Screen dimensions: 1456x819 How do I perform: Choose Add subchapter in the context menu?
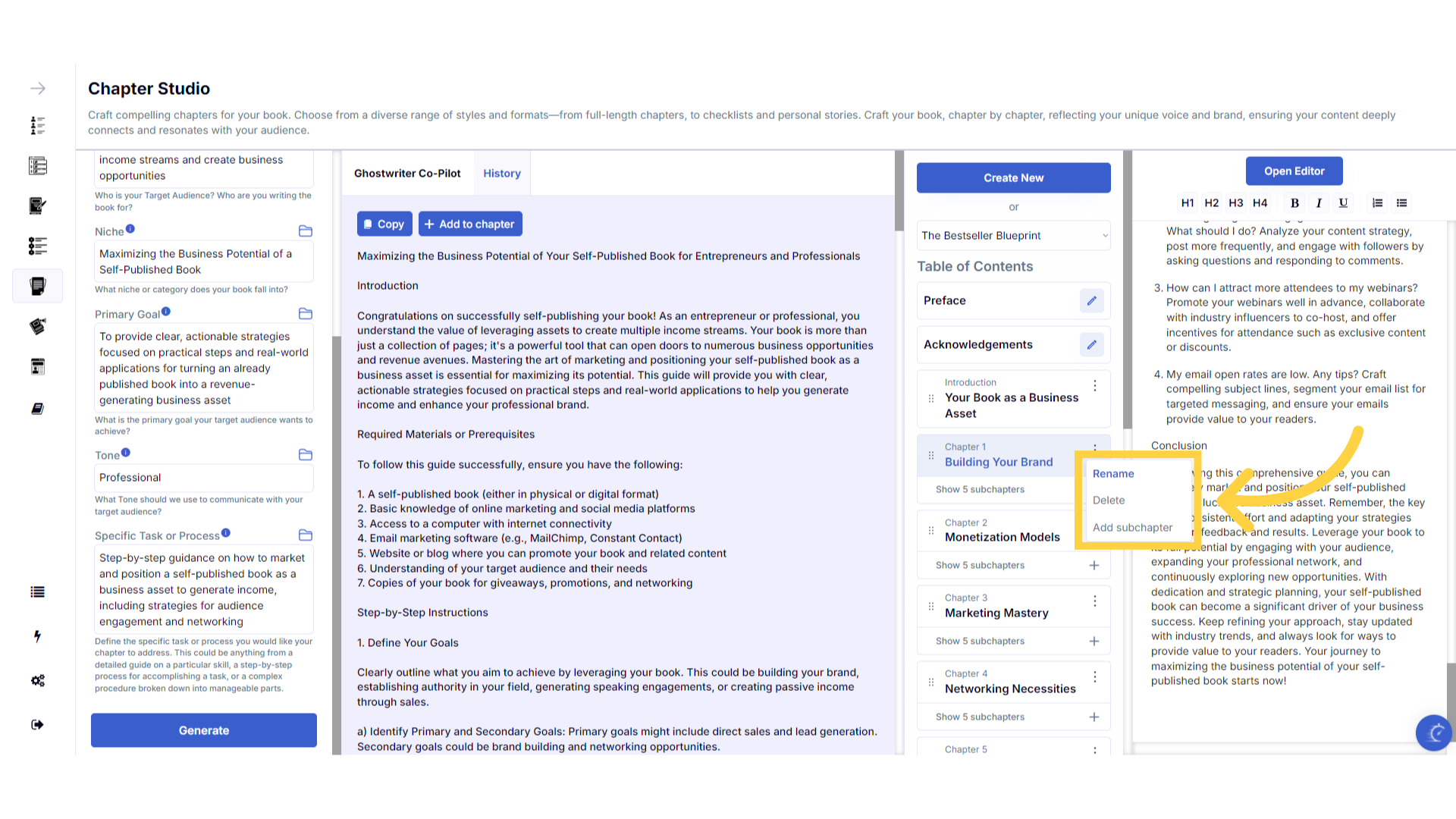point(1132,527)
